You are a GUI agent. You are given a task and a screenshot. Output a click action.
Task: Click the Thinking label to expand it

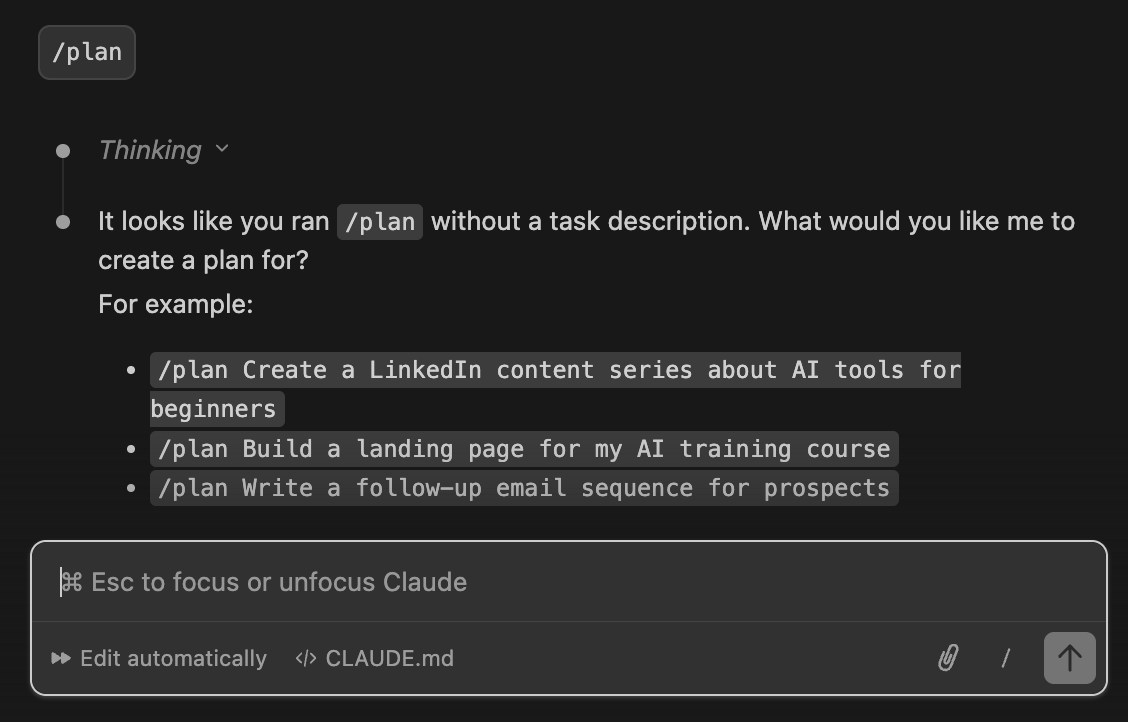click(x=149, y=149)
